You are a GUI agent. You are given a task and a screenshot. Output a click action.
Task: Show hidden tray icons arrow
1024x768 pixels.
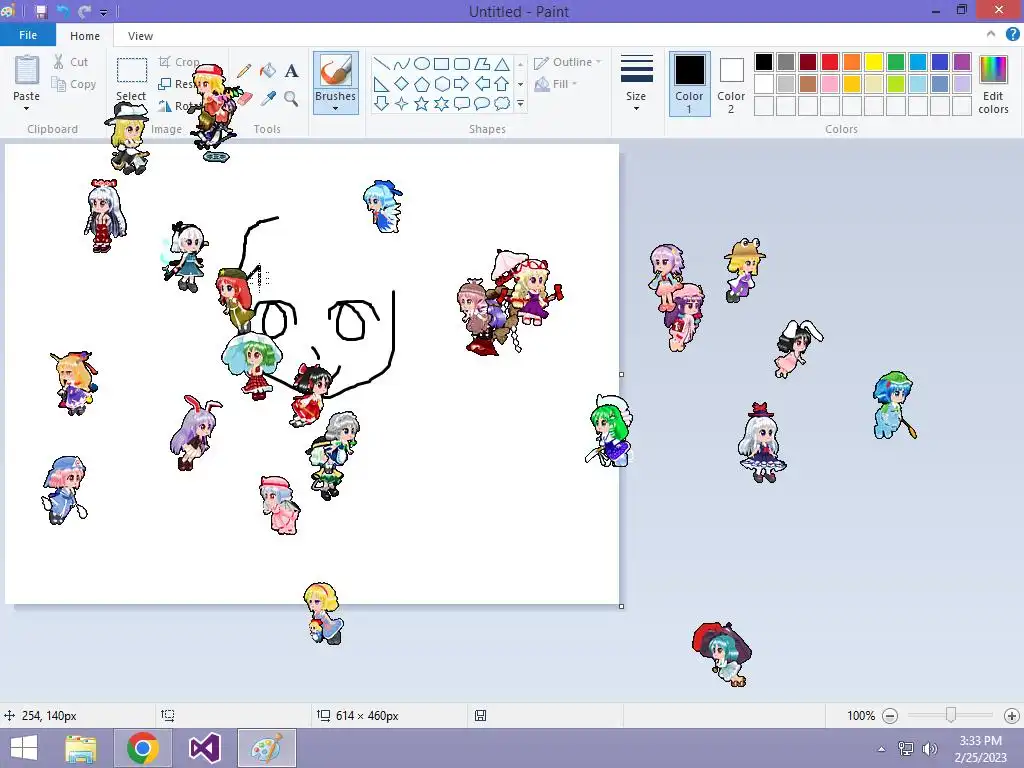(882, 749)
